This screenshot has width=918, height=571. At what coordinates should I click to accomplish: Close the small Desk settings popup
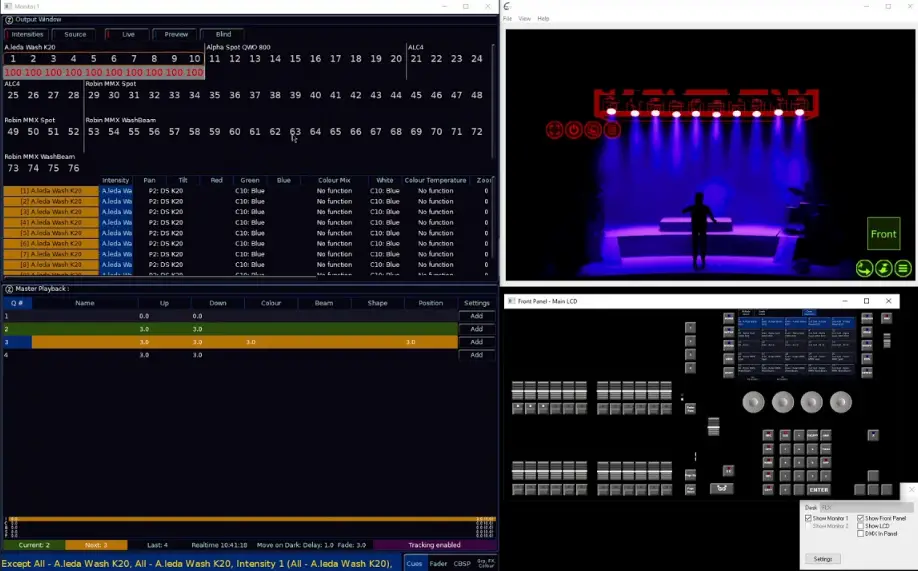(x=912, y=489)
